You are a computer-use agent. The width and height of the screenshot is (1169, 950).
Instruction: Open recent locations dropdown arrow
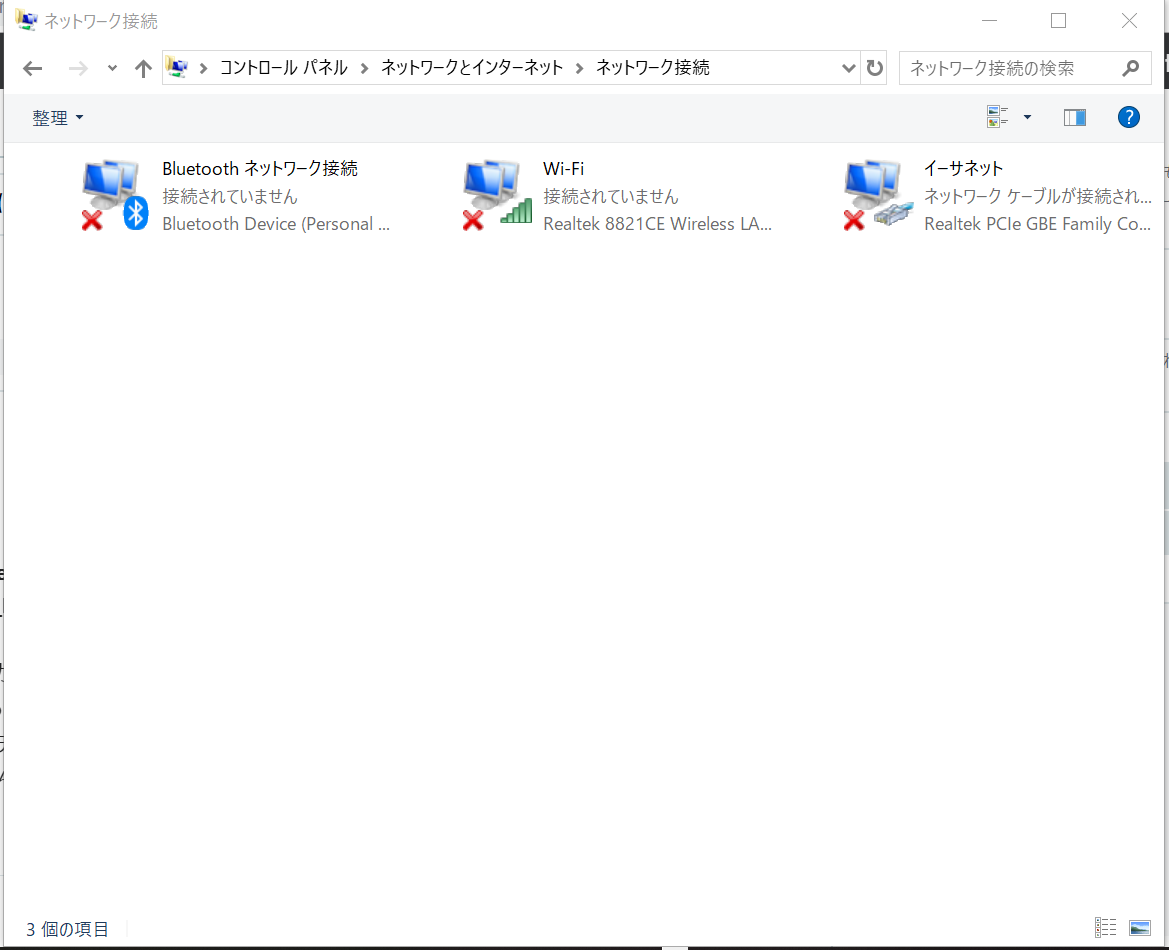(x=112, y=69)
